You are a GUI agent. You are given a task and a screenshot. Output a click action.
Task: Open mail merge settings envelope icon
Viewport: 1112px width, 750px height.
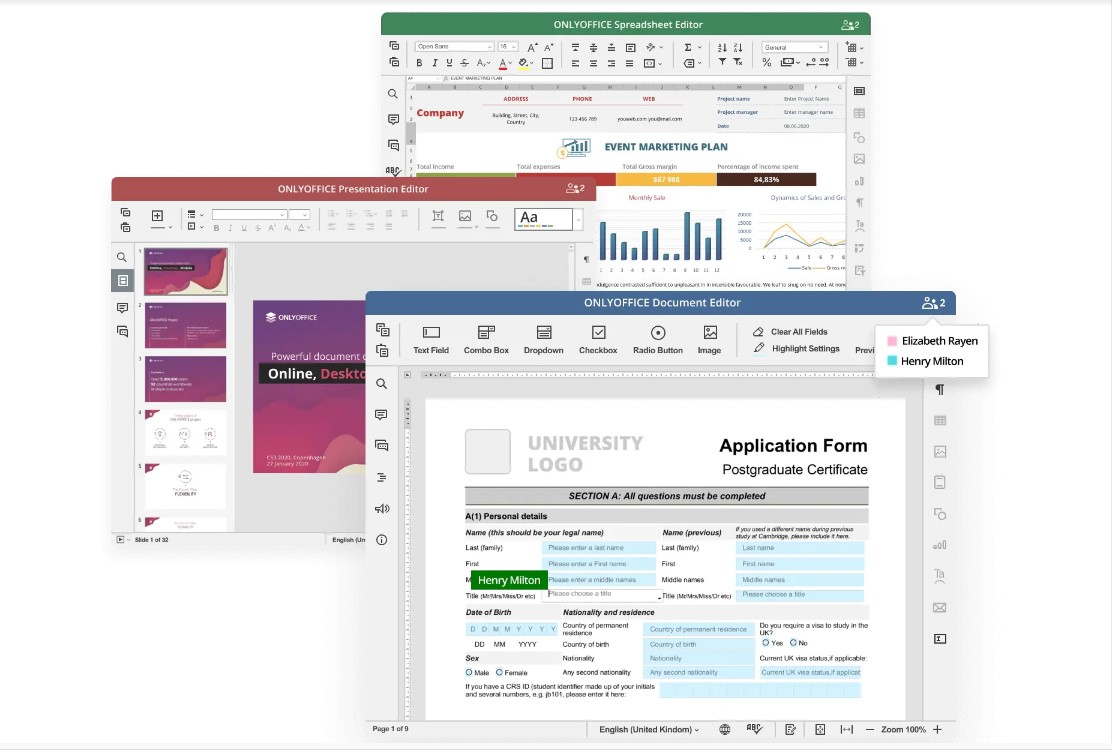tap(940, 608)
